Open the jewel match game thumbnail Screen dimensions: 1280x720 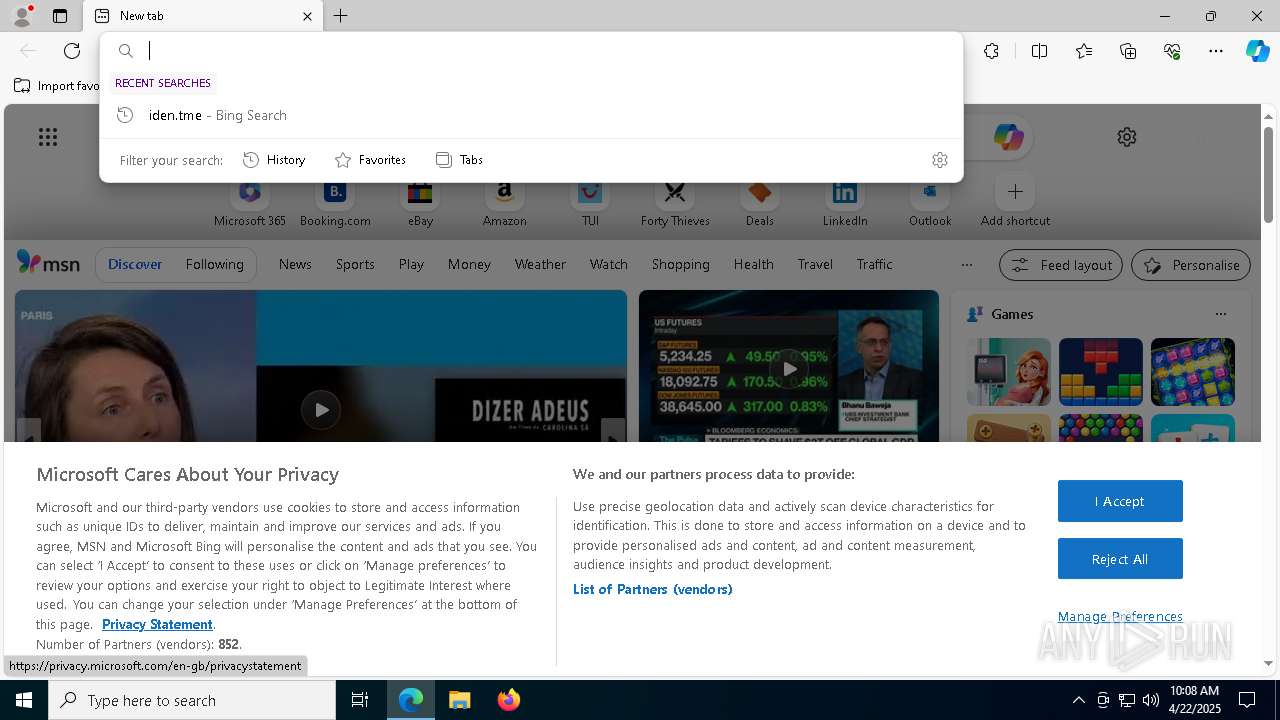pyautogui.click(x=1192, y=371)
